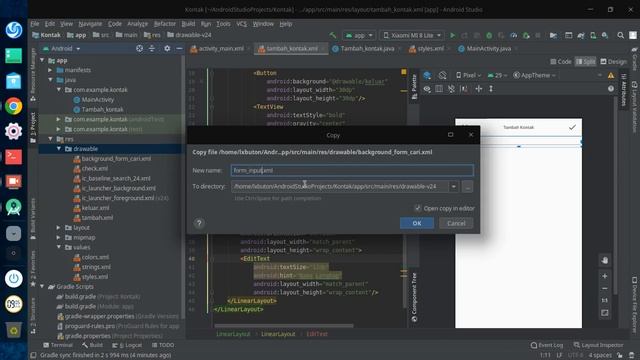
Task: Collapse the values folder
Action: pyautogui.click(x=59, y=247)
